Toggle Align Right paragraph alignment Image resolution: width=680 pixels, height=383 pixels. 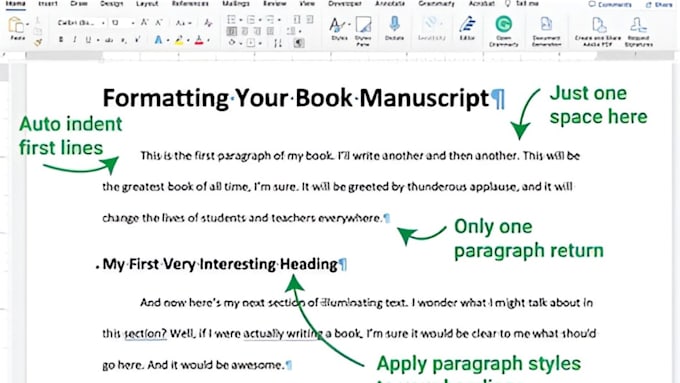(x=258, y=31)
